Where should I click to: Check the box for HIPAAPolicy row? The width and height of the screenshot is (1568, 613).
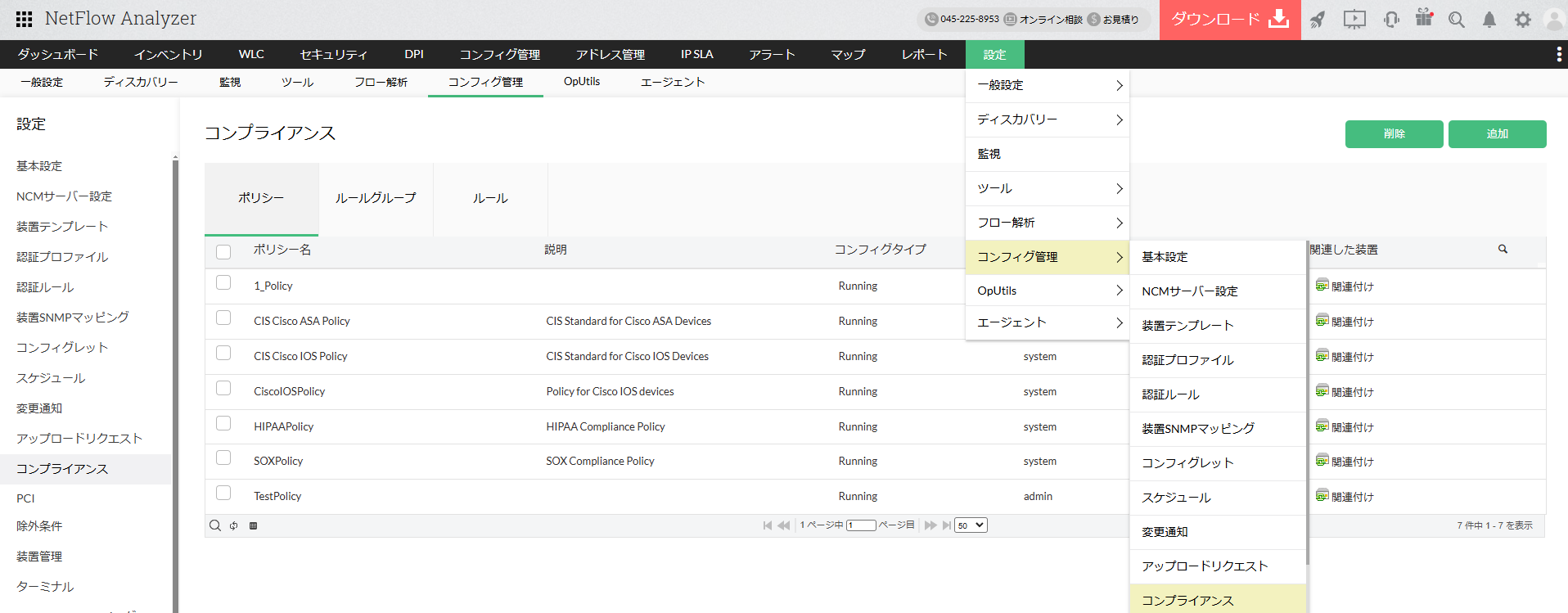tap(223, 423)
